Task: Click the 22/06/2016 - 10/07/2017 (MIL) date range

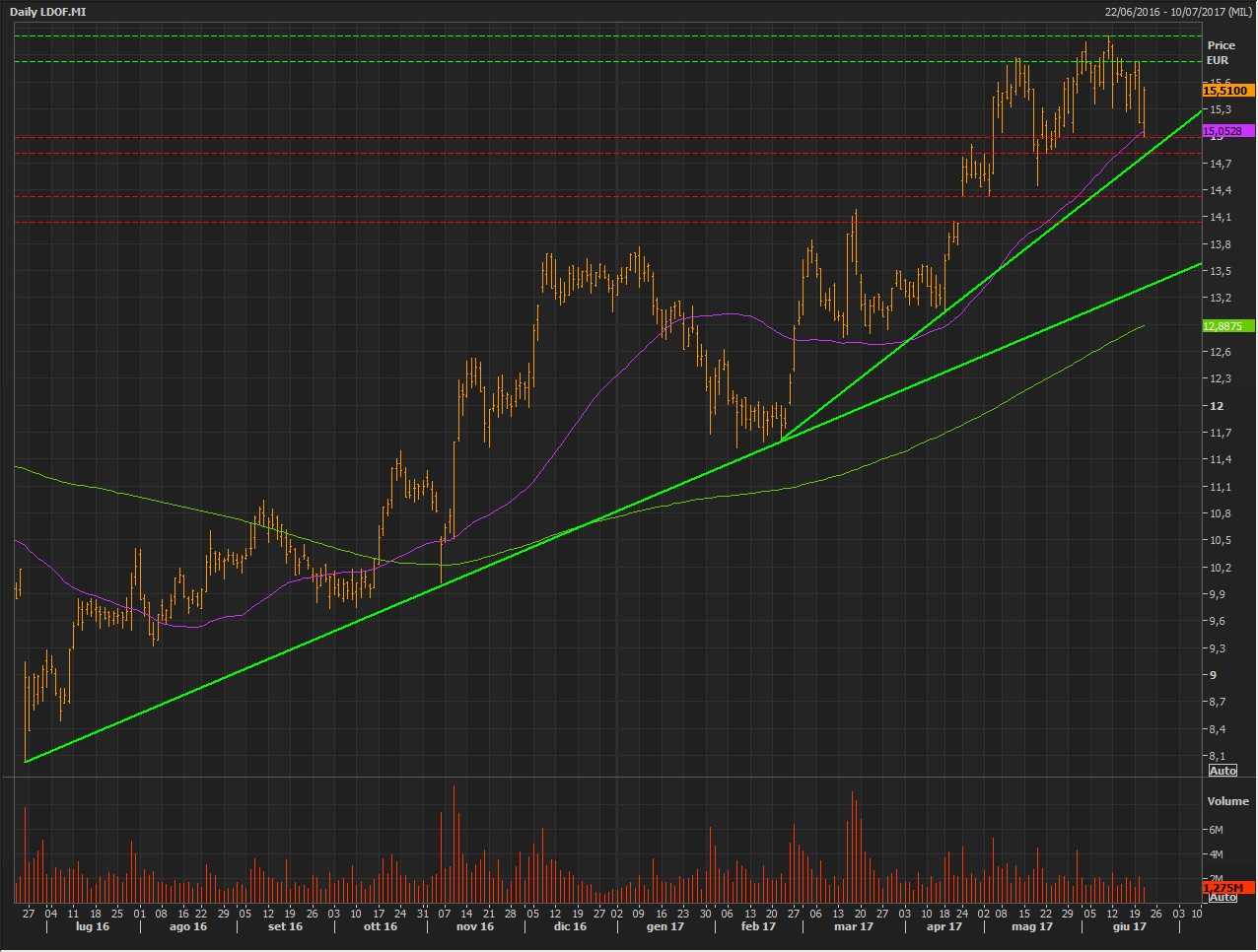Action: 1177,12
